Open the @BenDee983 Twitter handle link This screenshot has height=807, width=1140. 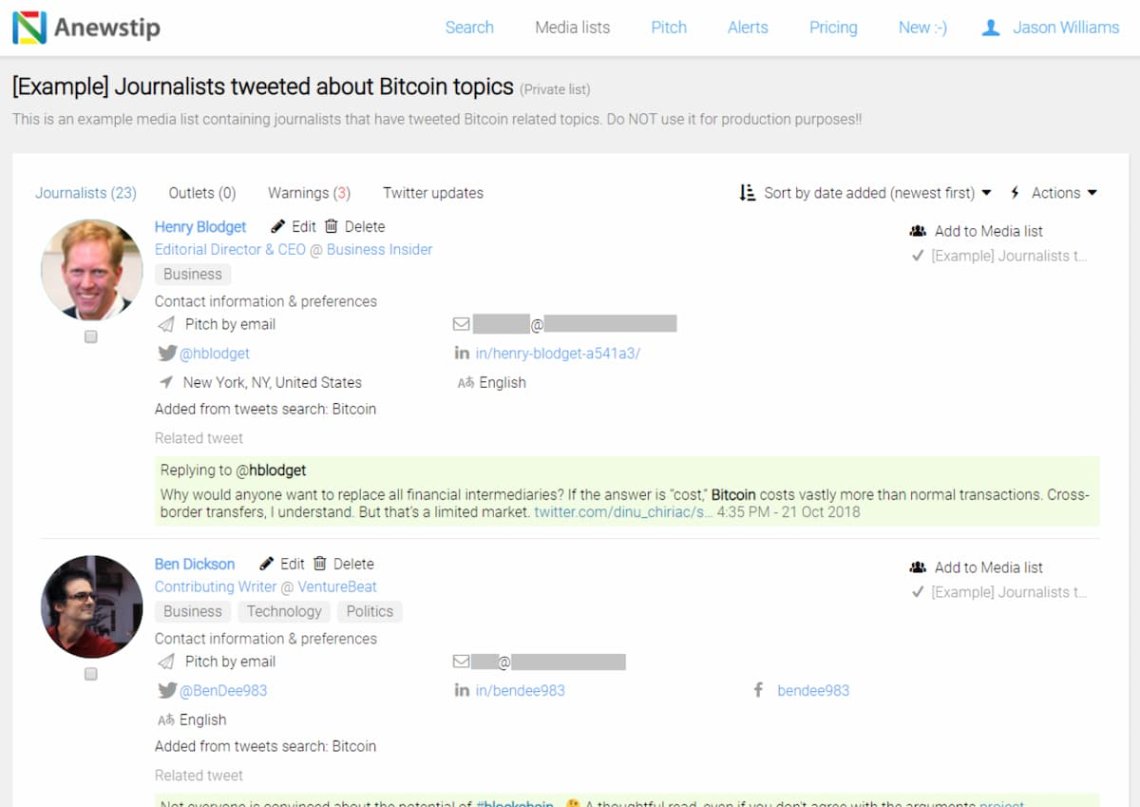click(223, 690)
